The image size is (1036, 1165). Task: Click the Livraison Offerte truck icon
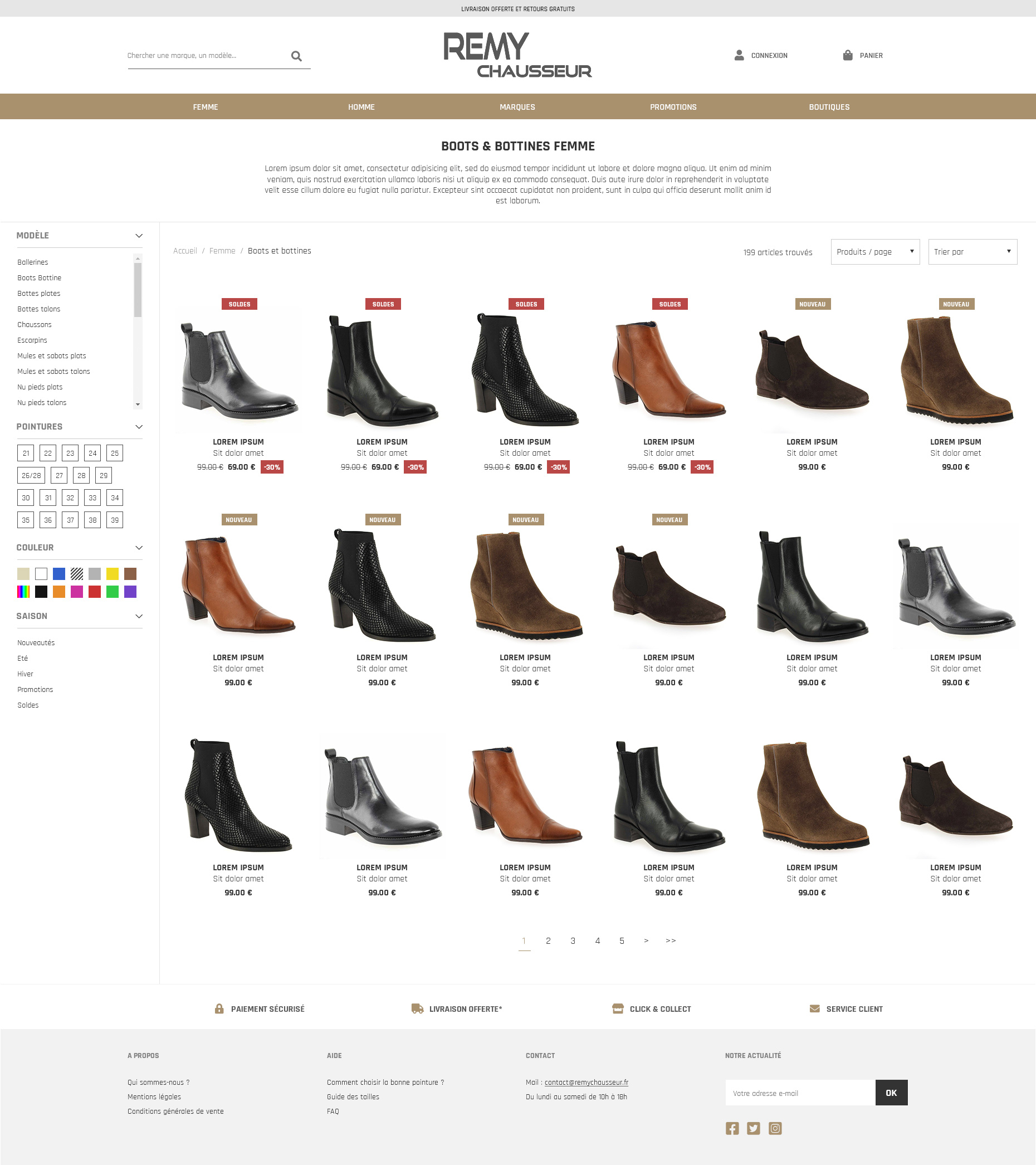[417, 1008]
